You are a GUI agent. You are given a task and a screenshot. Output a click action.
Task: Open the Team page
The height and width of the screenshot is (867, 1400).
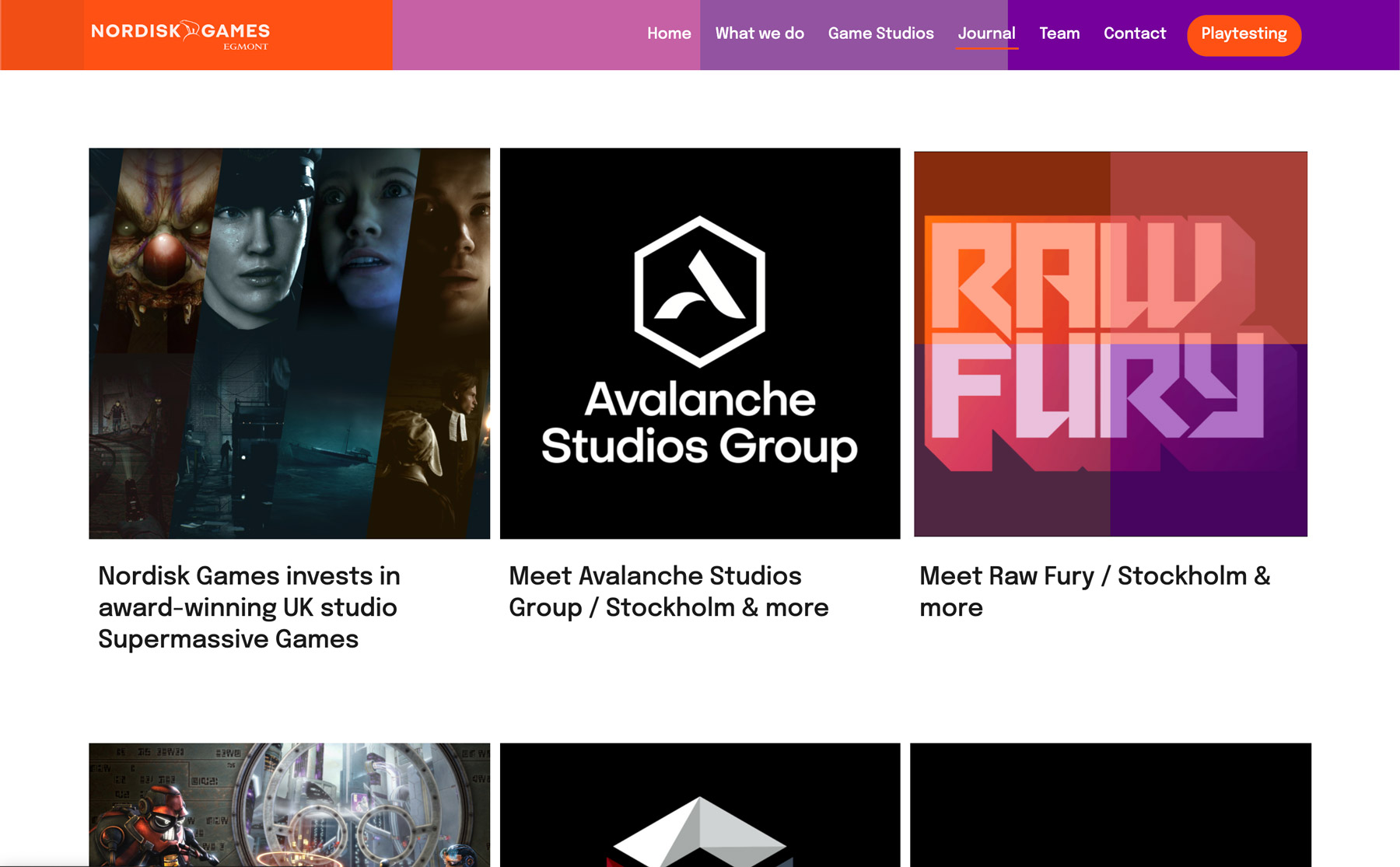click(x=1059, y=34)
